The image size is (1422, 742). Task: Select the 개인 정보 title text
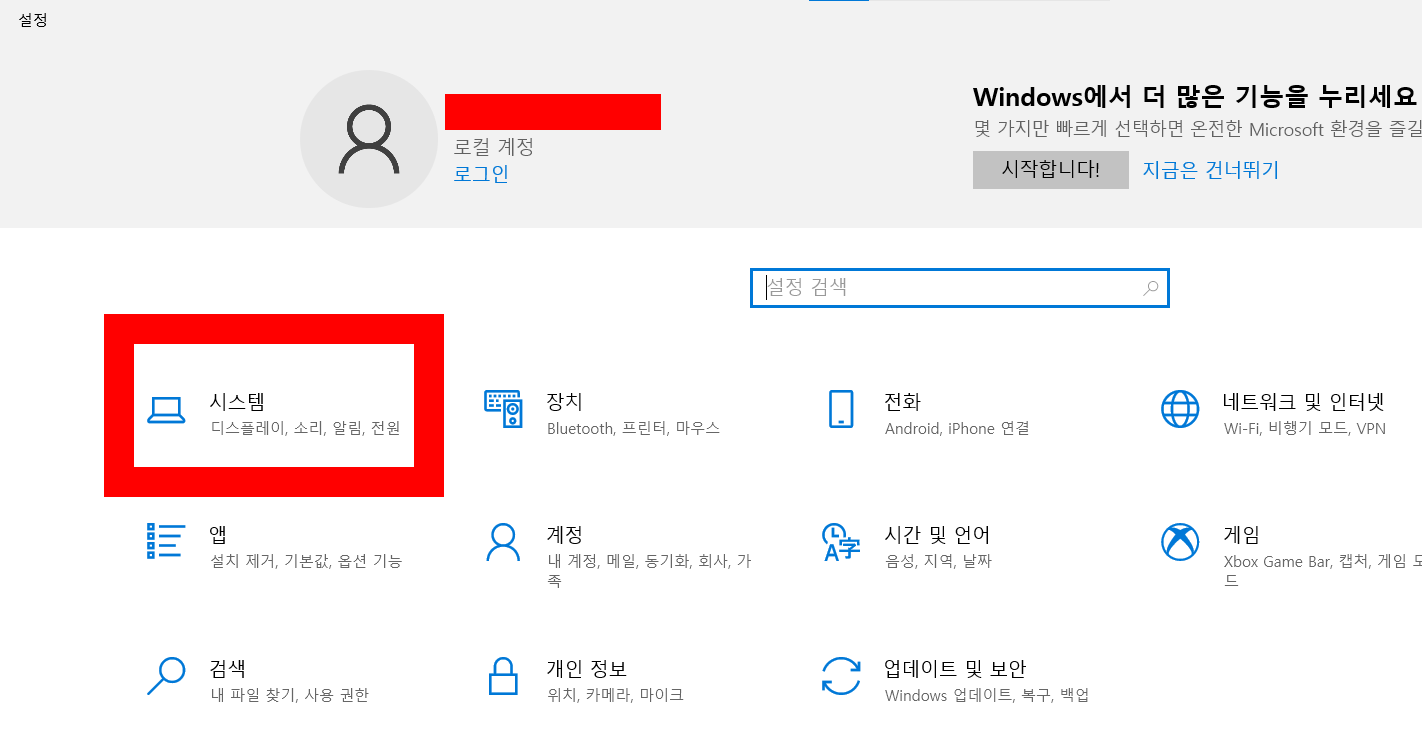pyautogui.click(x=587, y=669)
